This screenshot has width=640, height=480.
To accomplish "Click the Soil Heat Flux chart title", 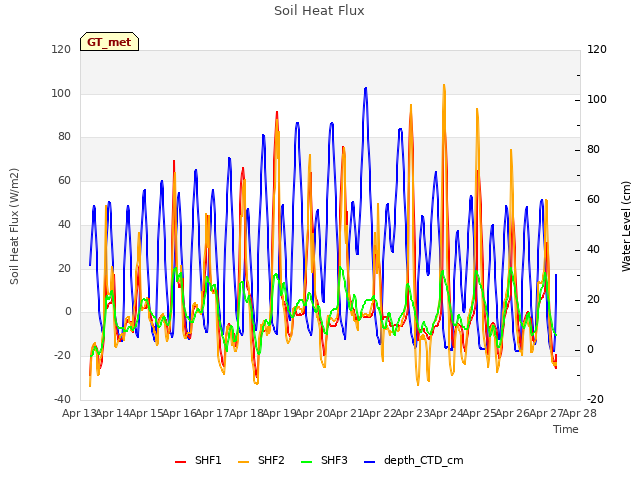I will point(319,11).
